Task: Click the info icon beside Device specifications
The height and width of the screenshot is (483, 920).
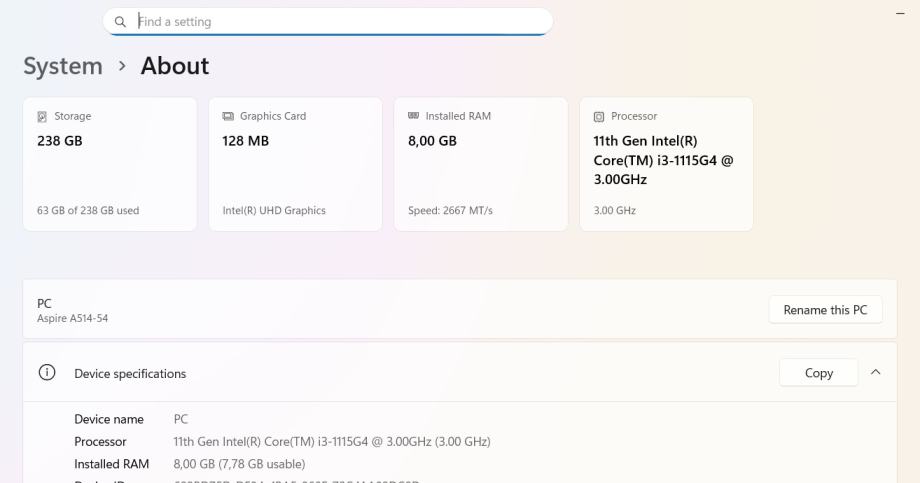Action: (x=46, y=373)
